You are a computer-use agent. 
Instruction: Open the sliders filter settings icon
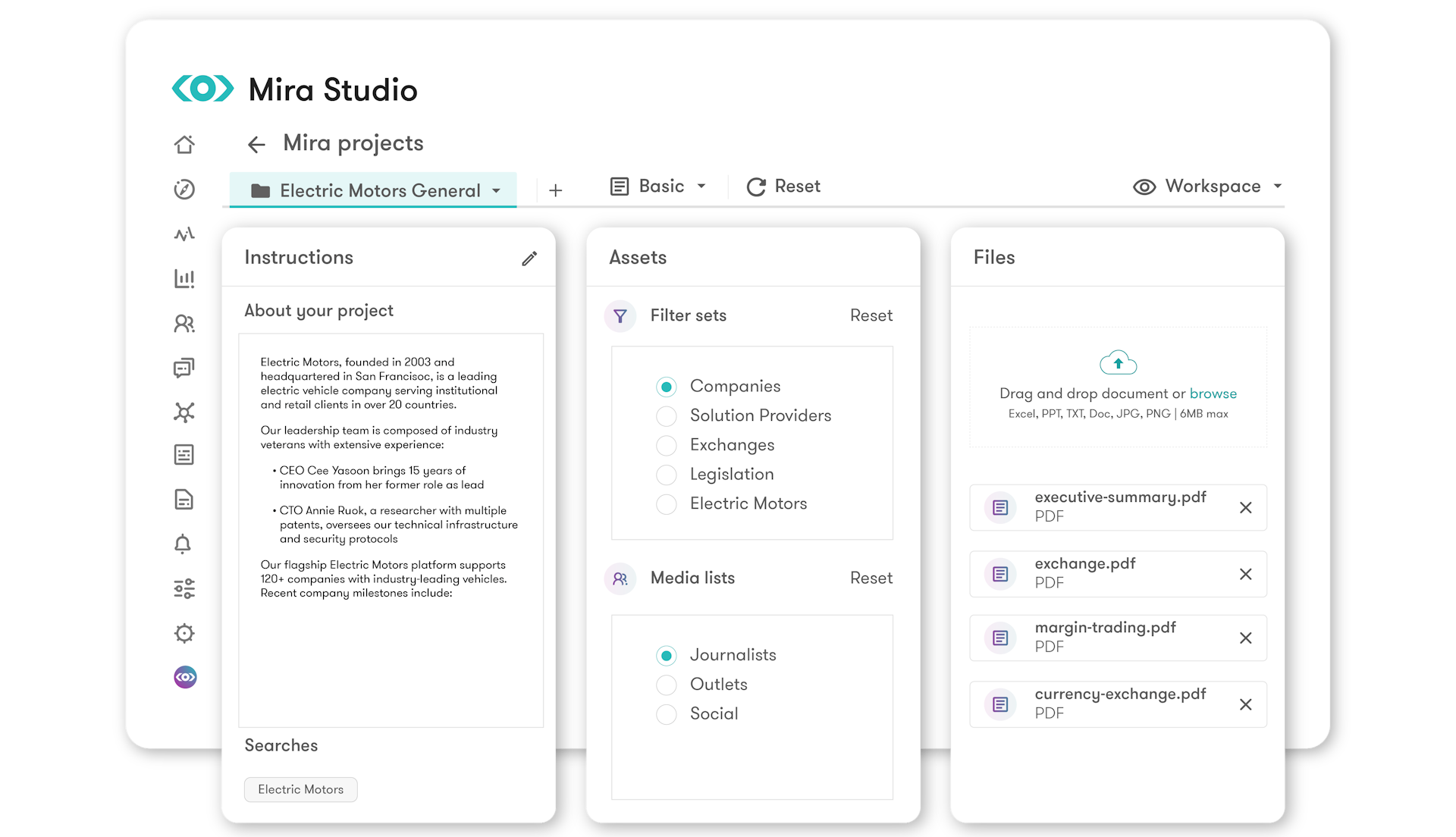184,588
